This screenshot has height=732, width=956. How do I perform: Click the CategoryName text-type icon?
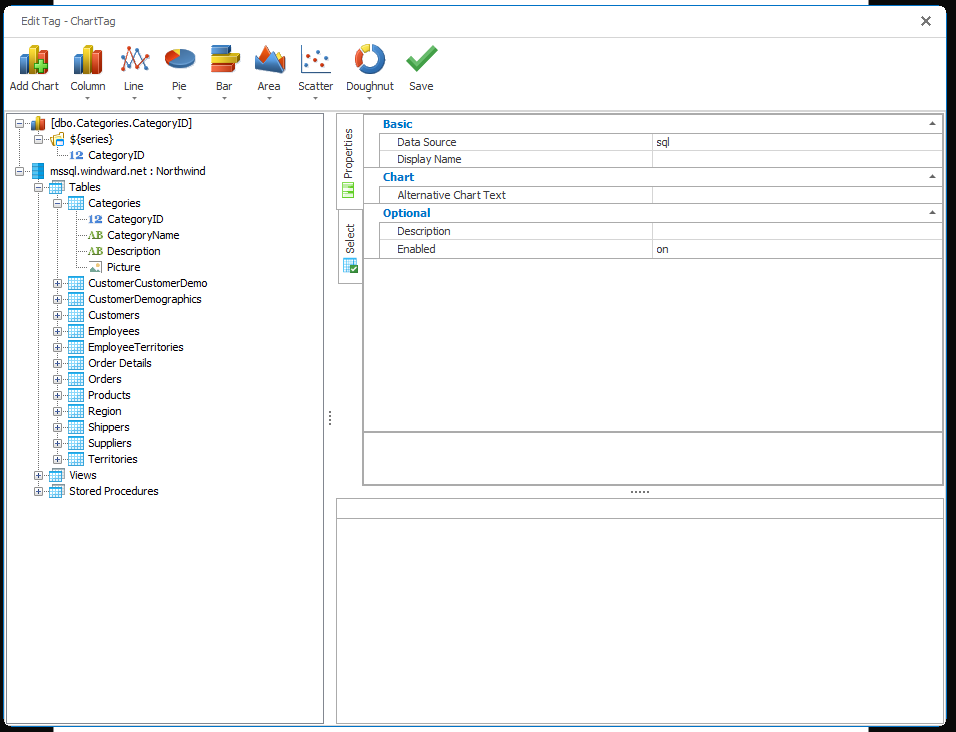pyautogui.click(x=95, y=235)
